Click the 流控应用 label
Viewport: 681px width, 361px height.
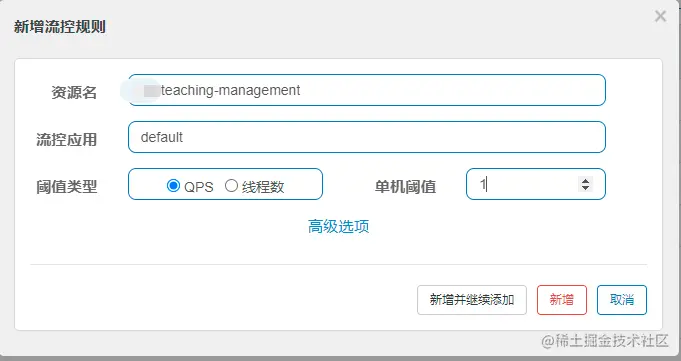tap(66, 139)
